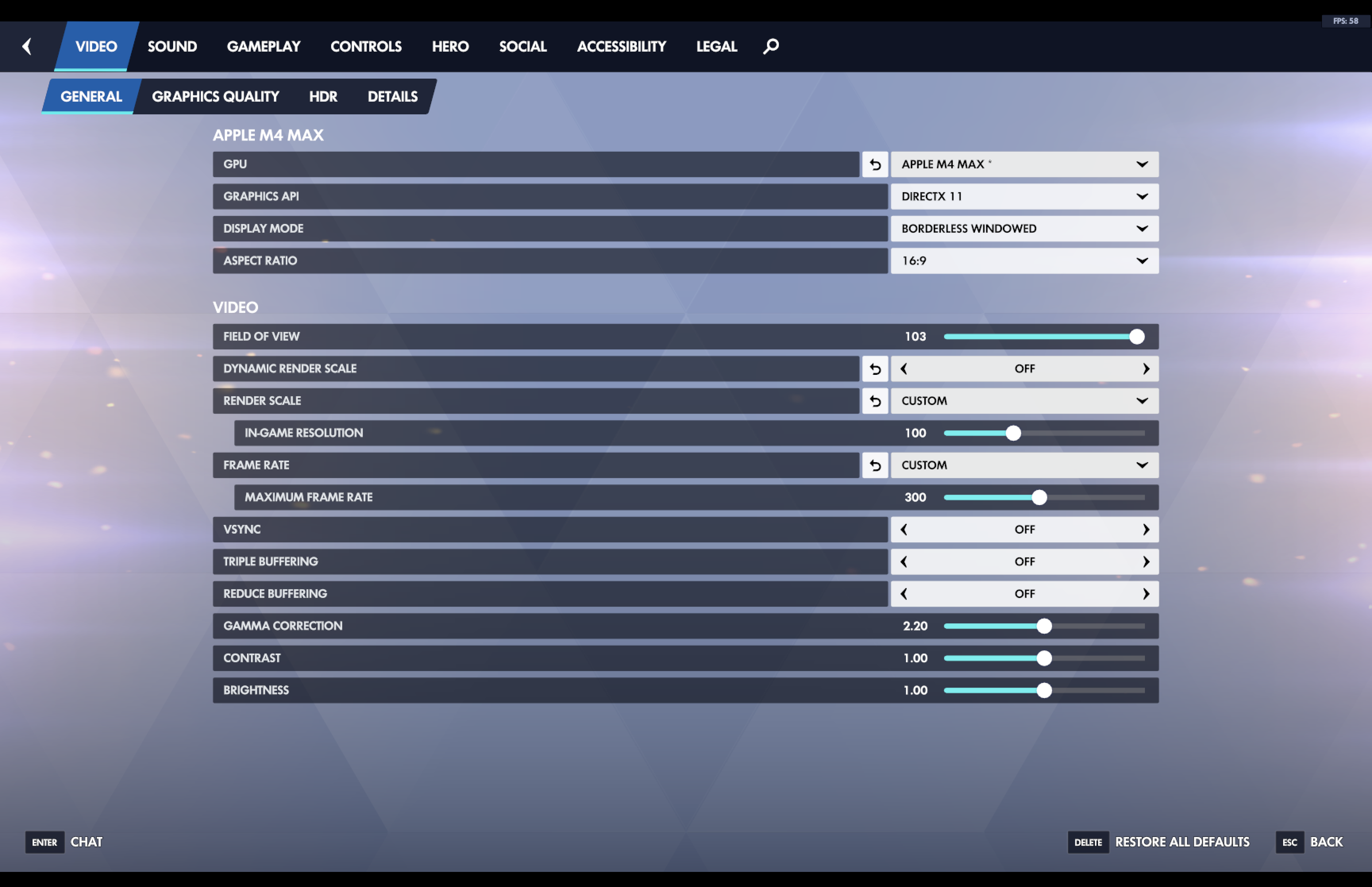Image resolution: width=1372 pixels, height=887 pixels.
Task: Click the Field of View slider handle
Action: (1137, 337)
